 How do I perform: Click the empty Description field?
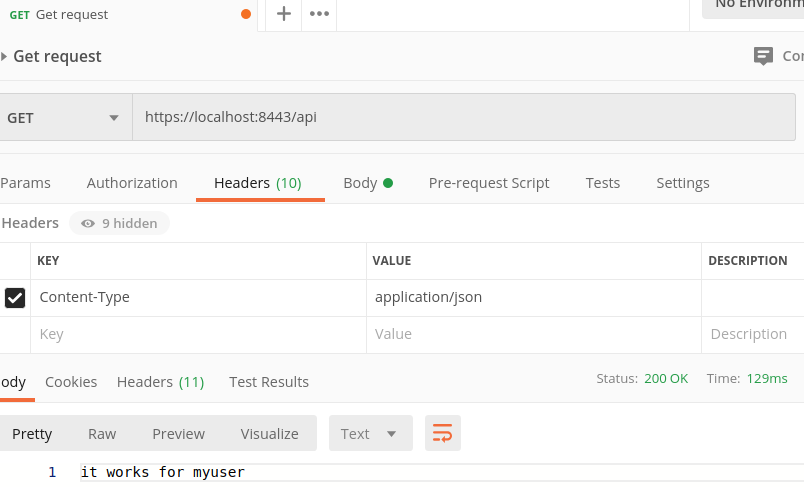[x=753, y=335]
